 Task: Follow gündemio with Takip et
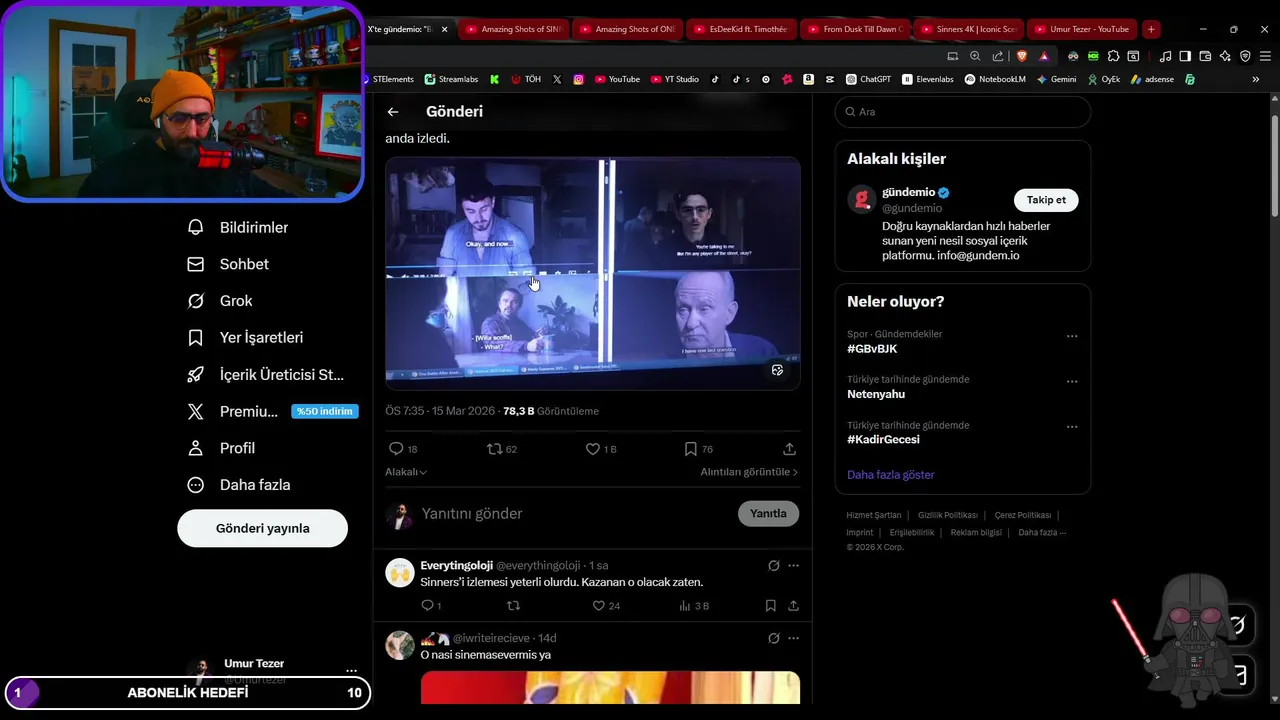[1046, 200]
